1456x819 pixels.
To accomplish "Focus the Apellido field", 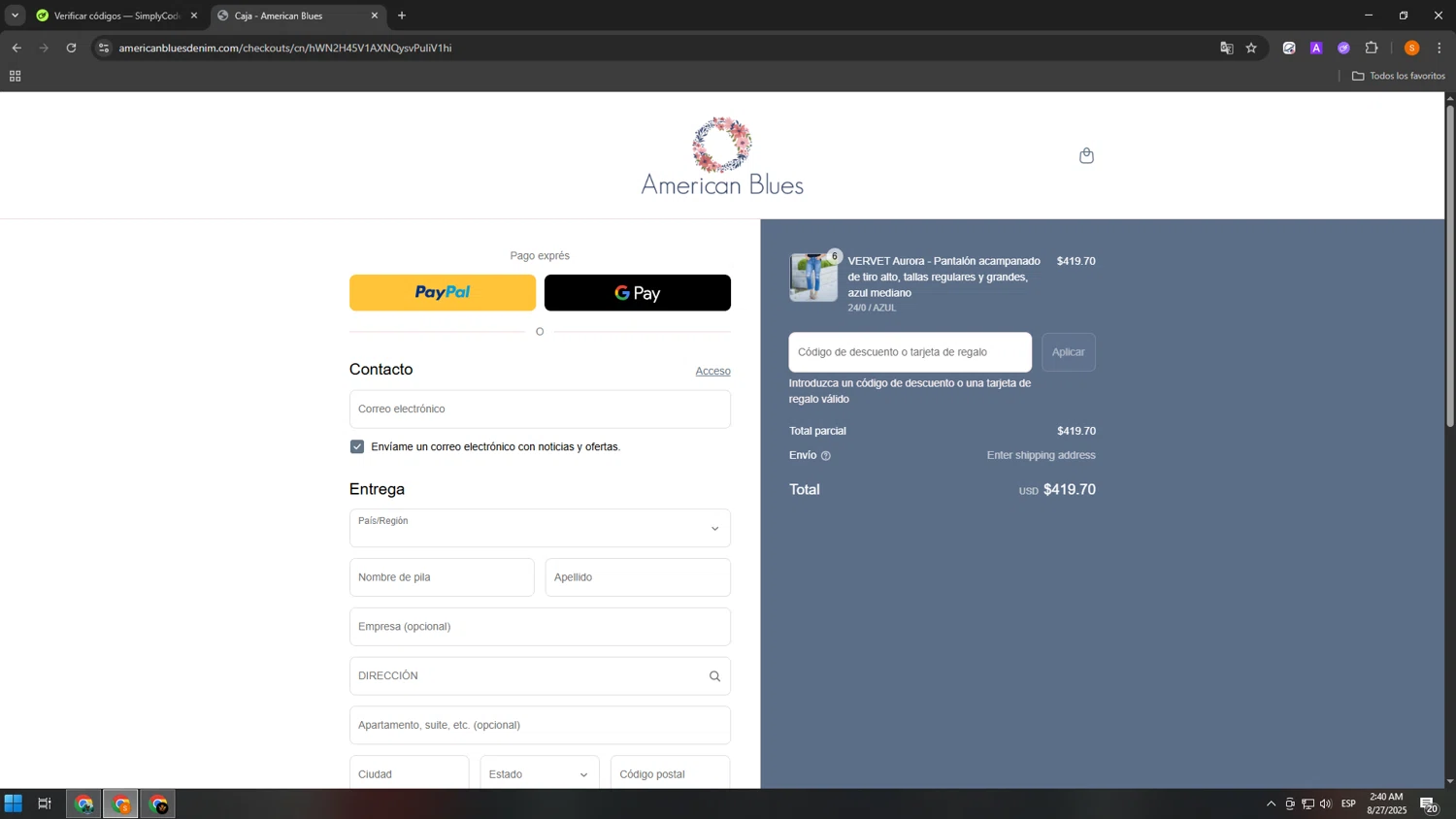I will point(638,577).
